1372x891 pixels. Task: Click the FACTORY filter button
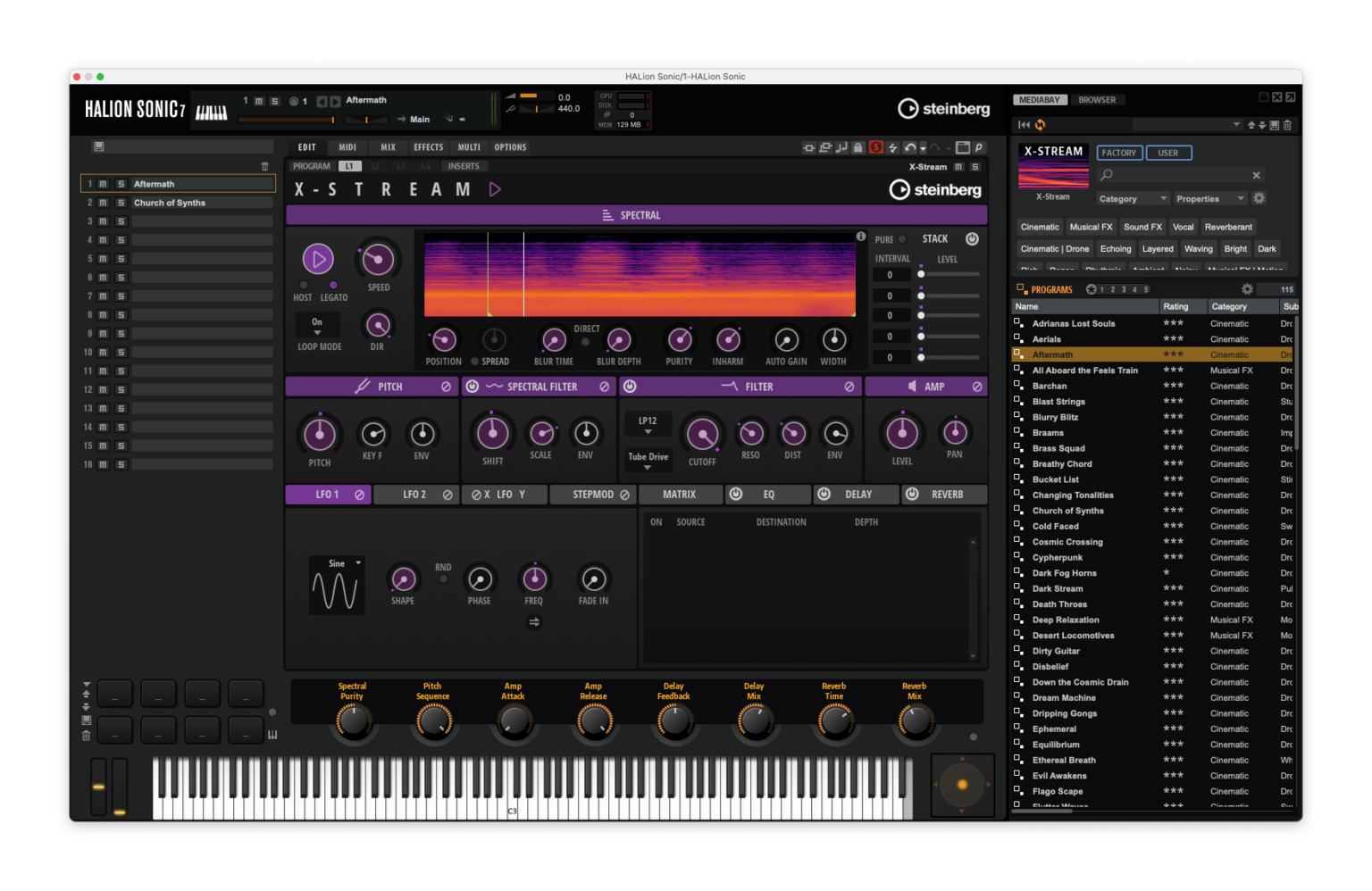1118,153
